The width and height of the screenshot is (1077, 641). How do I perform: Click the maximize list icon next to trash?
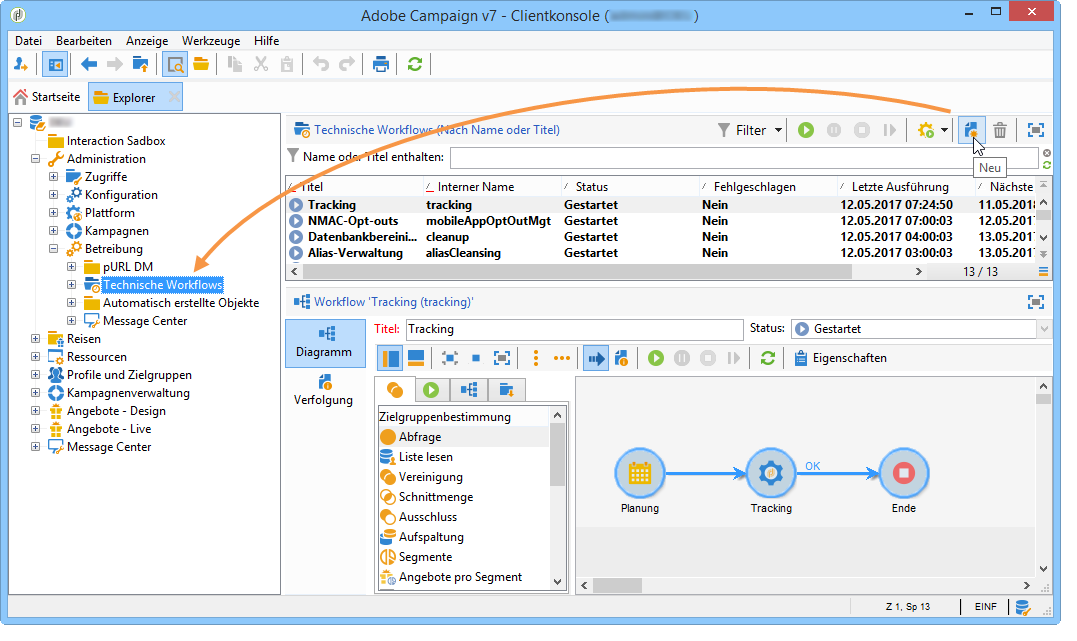[1036, 130]
